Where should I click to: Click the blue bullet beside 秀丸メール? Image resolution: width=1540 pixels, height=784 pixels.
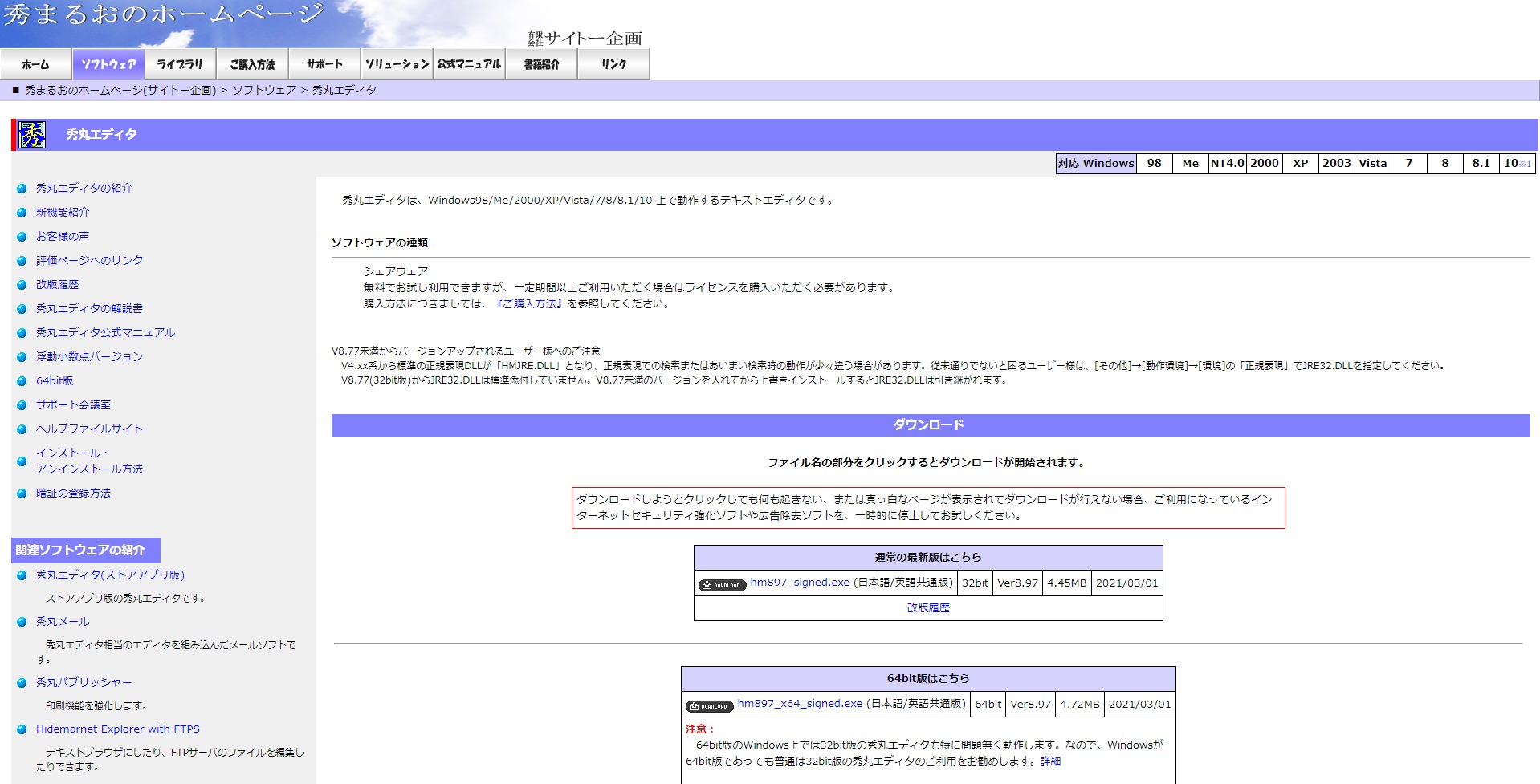22,622
